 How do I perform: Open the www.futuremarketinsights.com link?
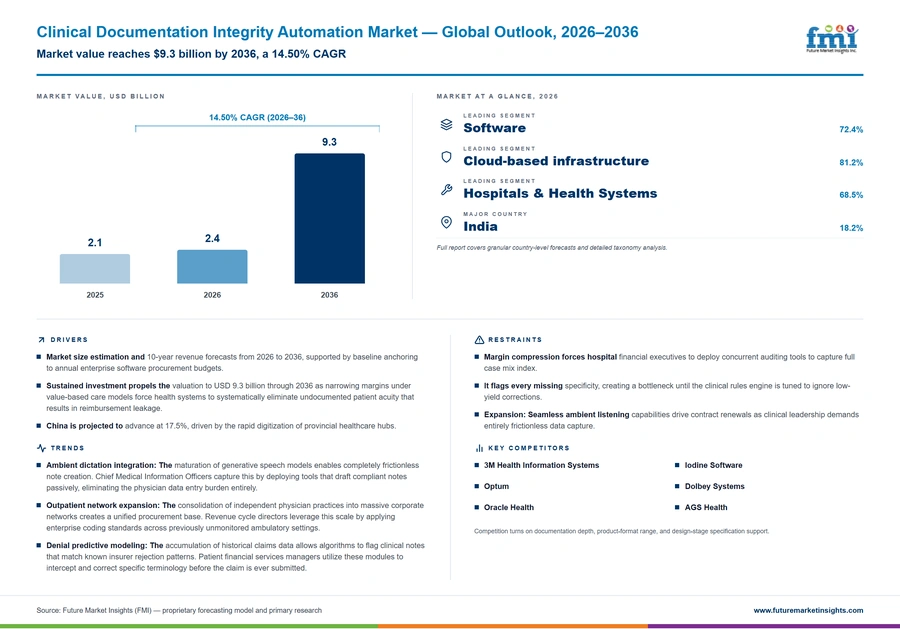point(808,610)
